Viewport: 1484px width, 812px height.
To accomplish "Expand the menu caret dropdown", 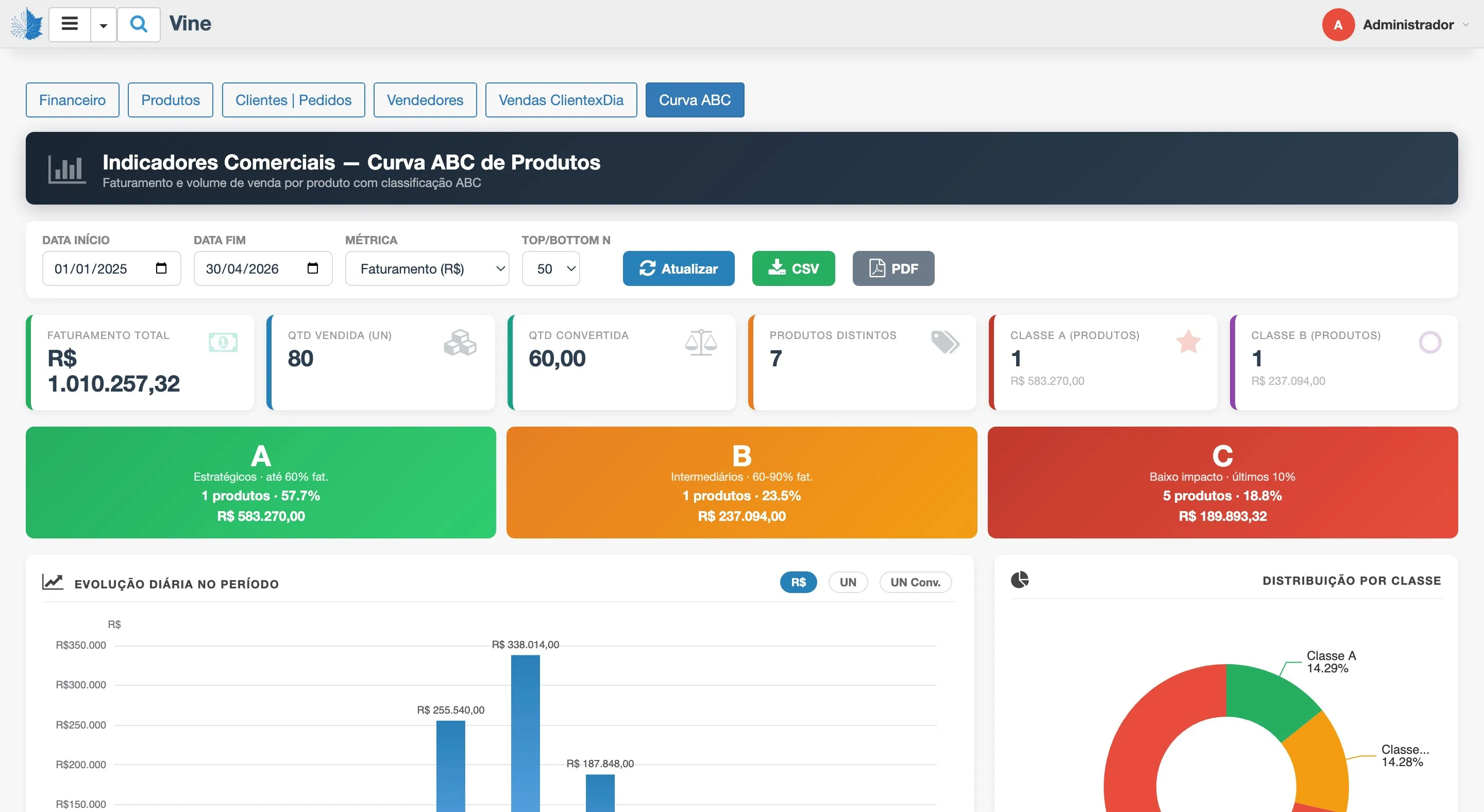I will (104, 24).
